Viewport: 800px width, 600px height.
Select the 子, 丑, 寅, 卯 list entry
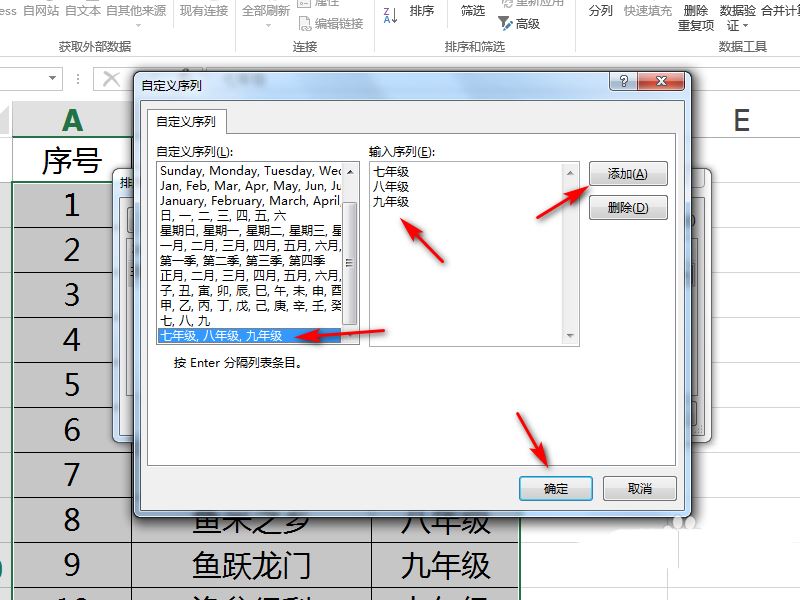click(250, 291)
